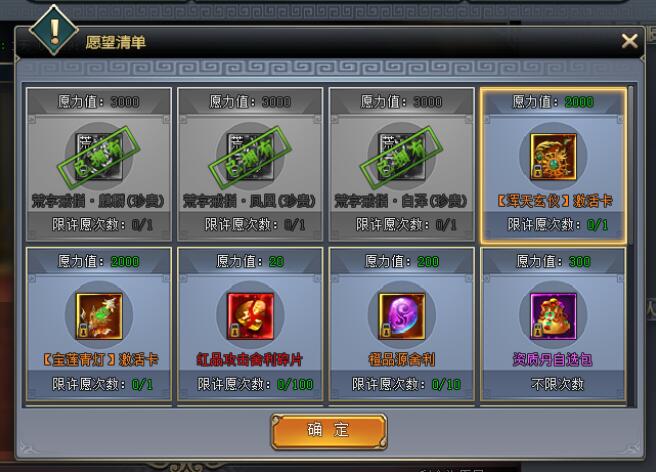Click the 【宝莲青灯】激活卡 name text

(100, 359)
